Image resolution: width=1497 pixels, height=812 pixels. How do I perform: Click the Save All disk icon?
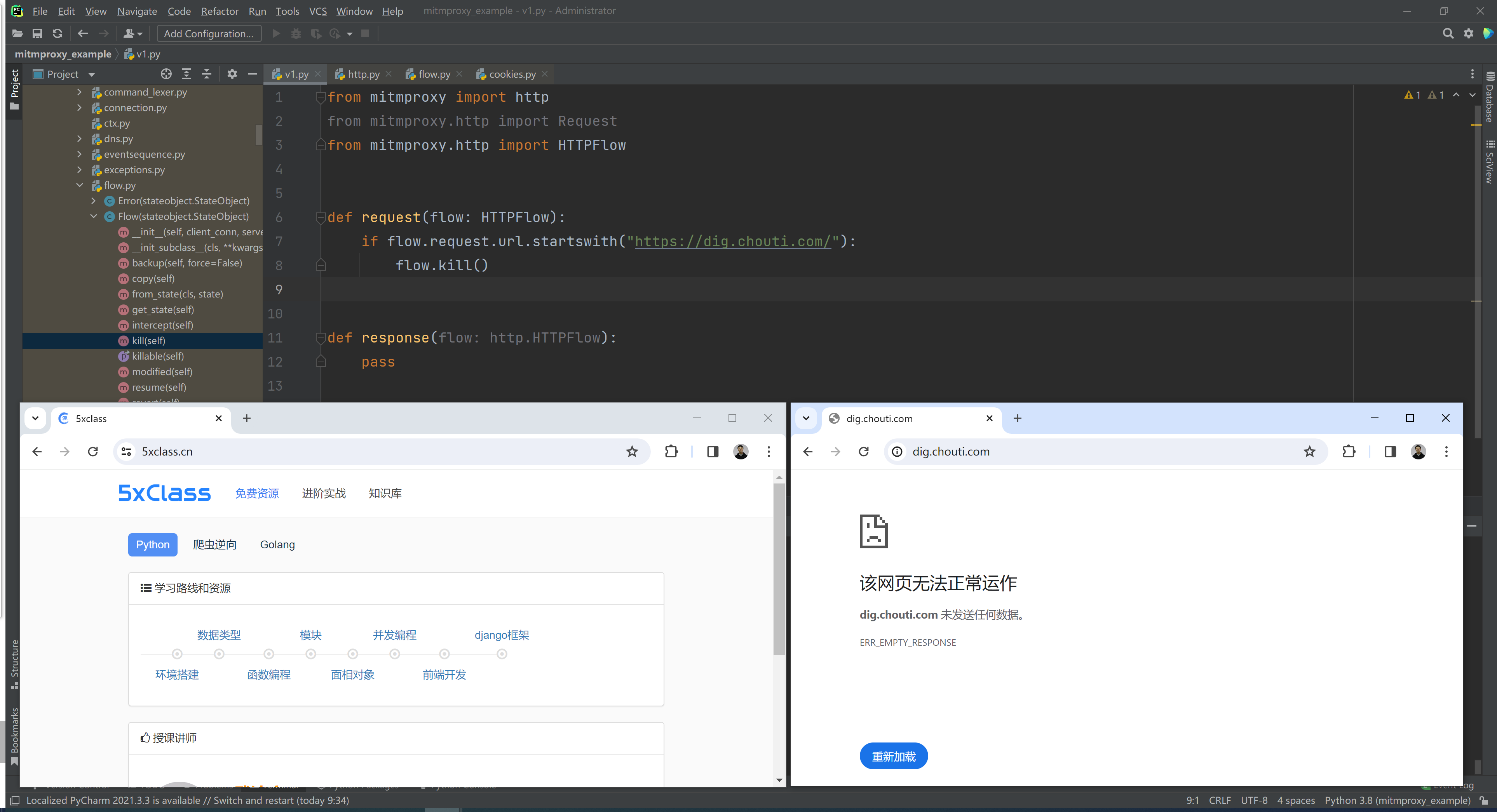(37, 34)
